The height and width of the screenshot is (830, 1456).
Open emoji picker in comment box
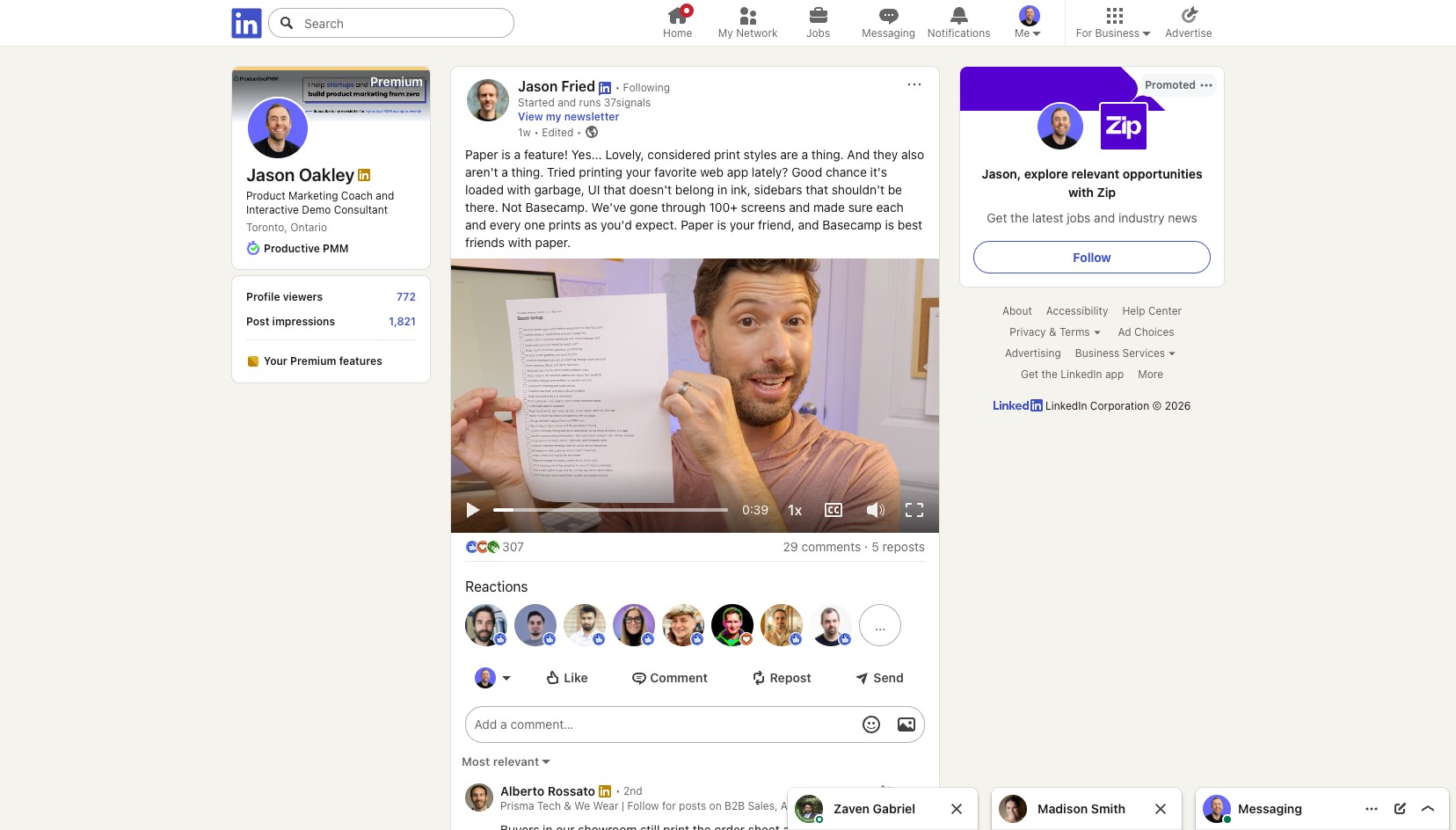[x=871, y=724]
